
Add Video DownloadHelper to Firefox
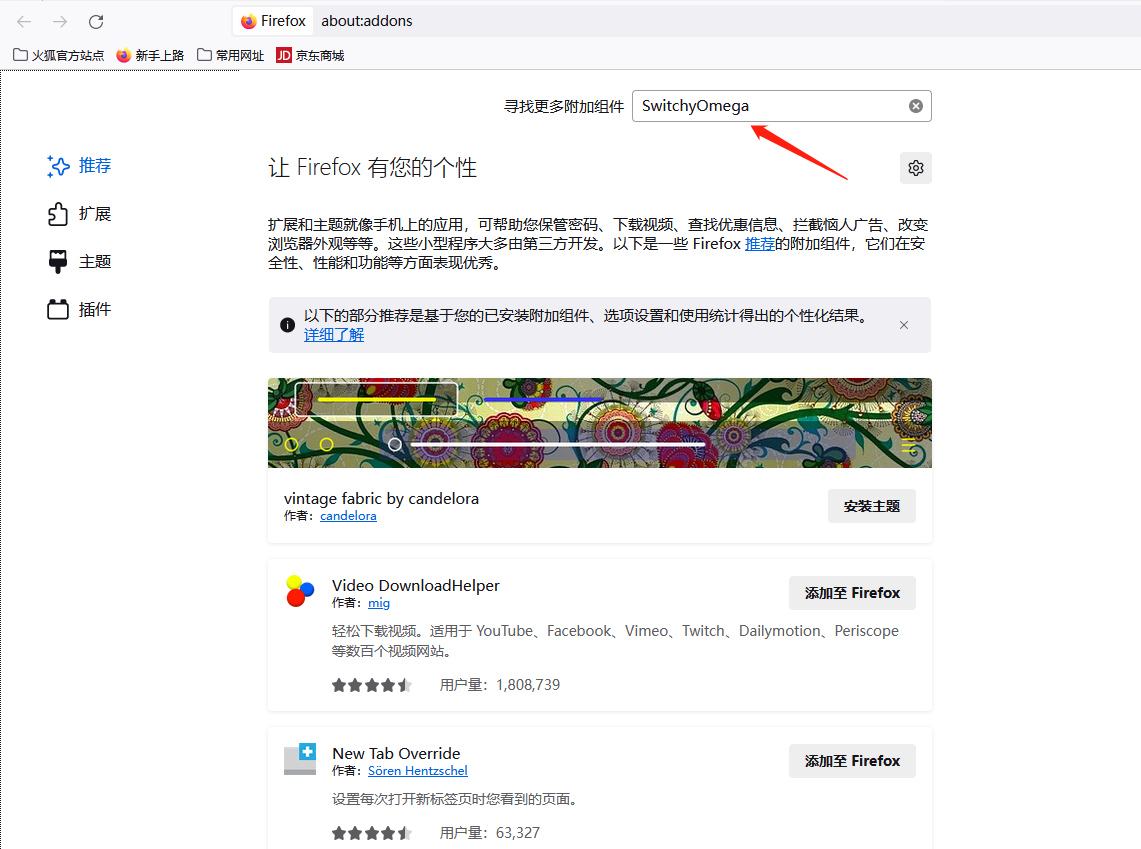click(852, 593)
